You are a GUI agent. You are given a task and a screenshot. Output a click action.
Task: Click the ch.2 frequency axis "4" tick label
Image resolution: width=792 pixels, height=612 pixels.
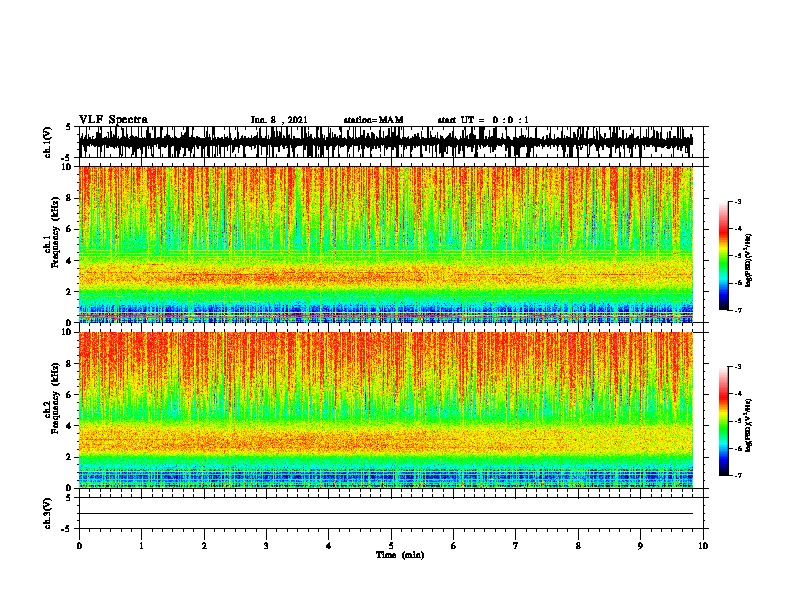point(70,426)
